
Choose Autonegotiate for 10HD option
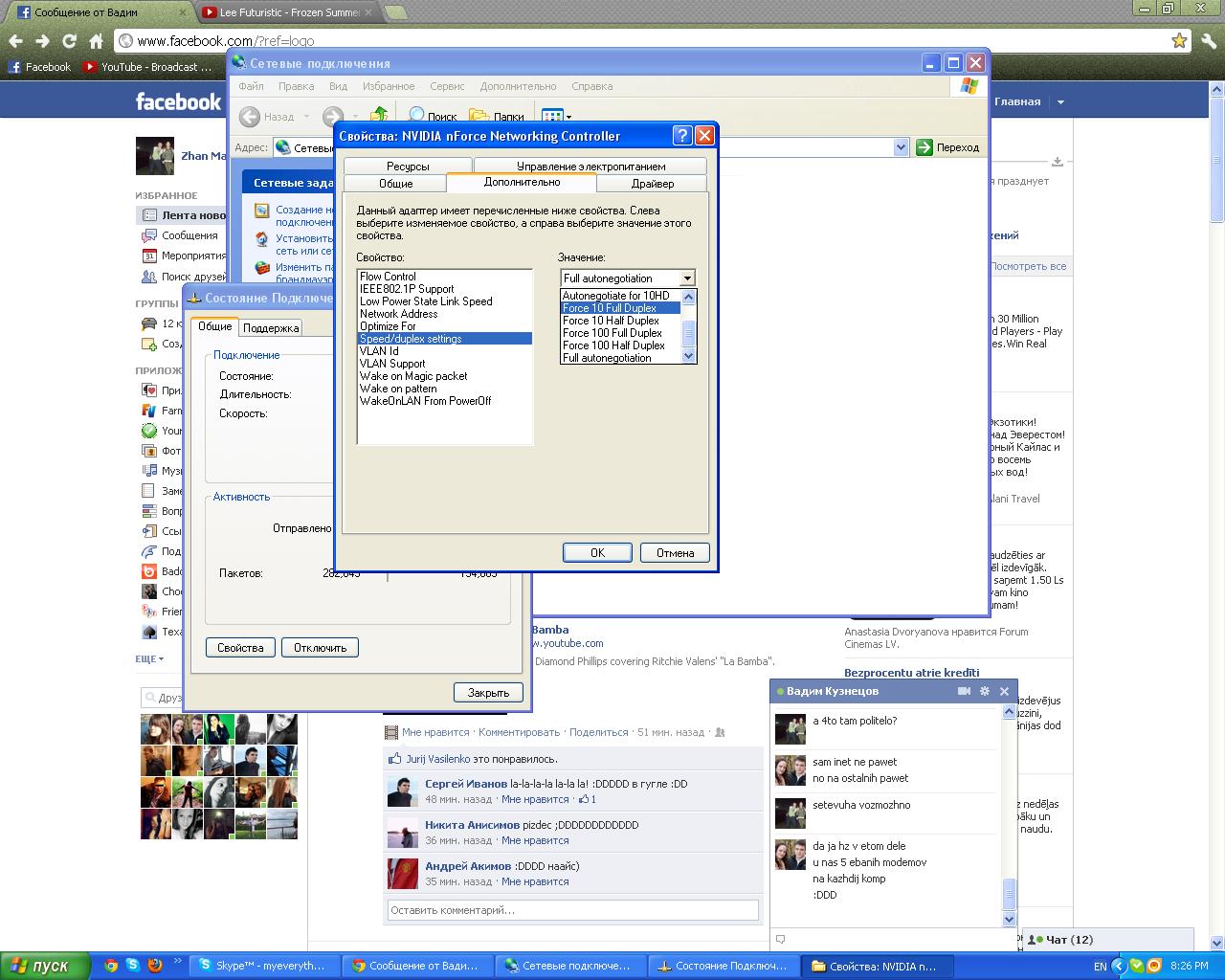620,296
